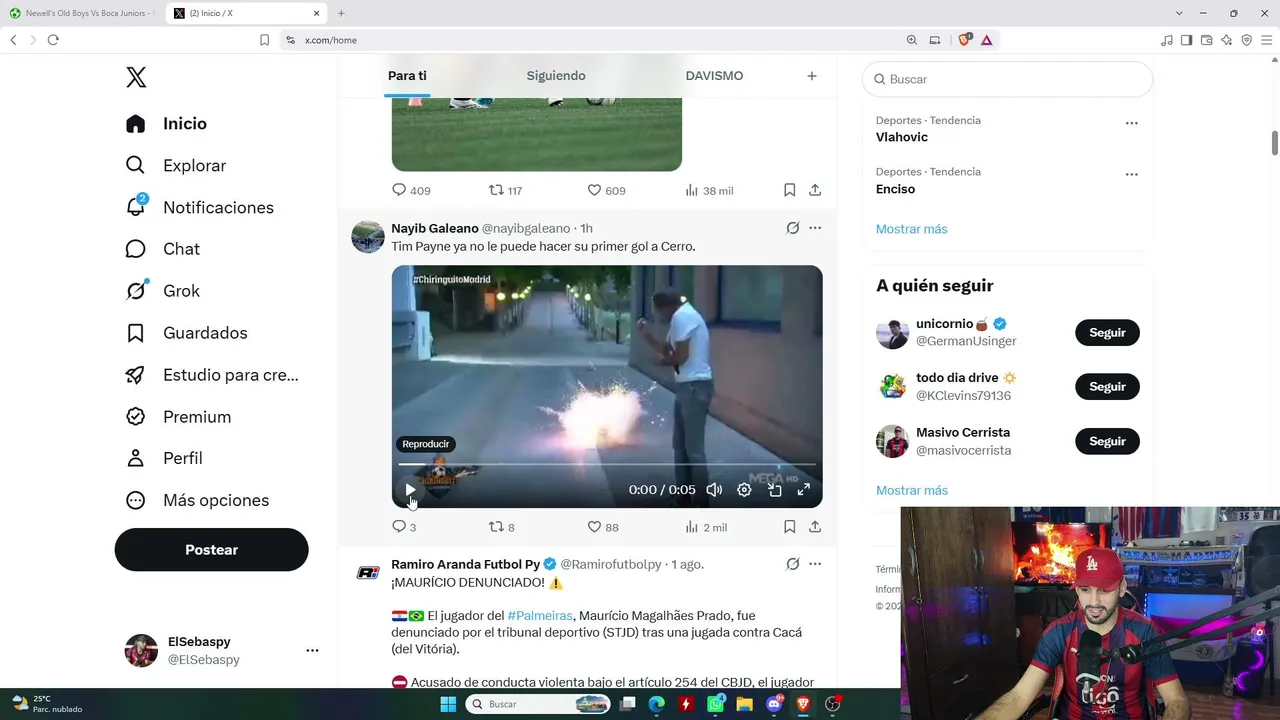Open Grok explain on Nayib Galeano post
The height and width of the screenshot is (720, 1280).
pos(793,228)
